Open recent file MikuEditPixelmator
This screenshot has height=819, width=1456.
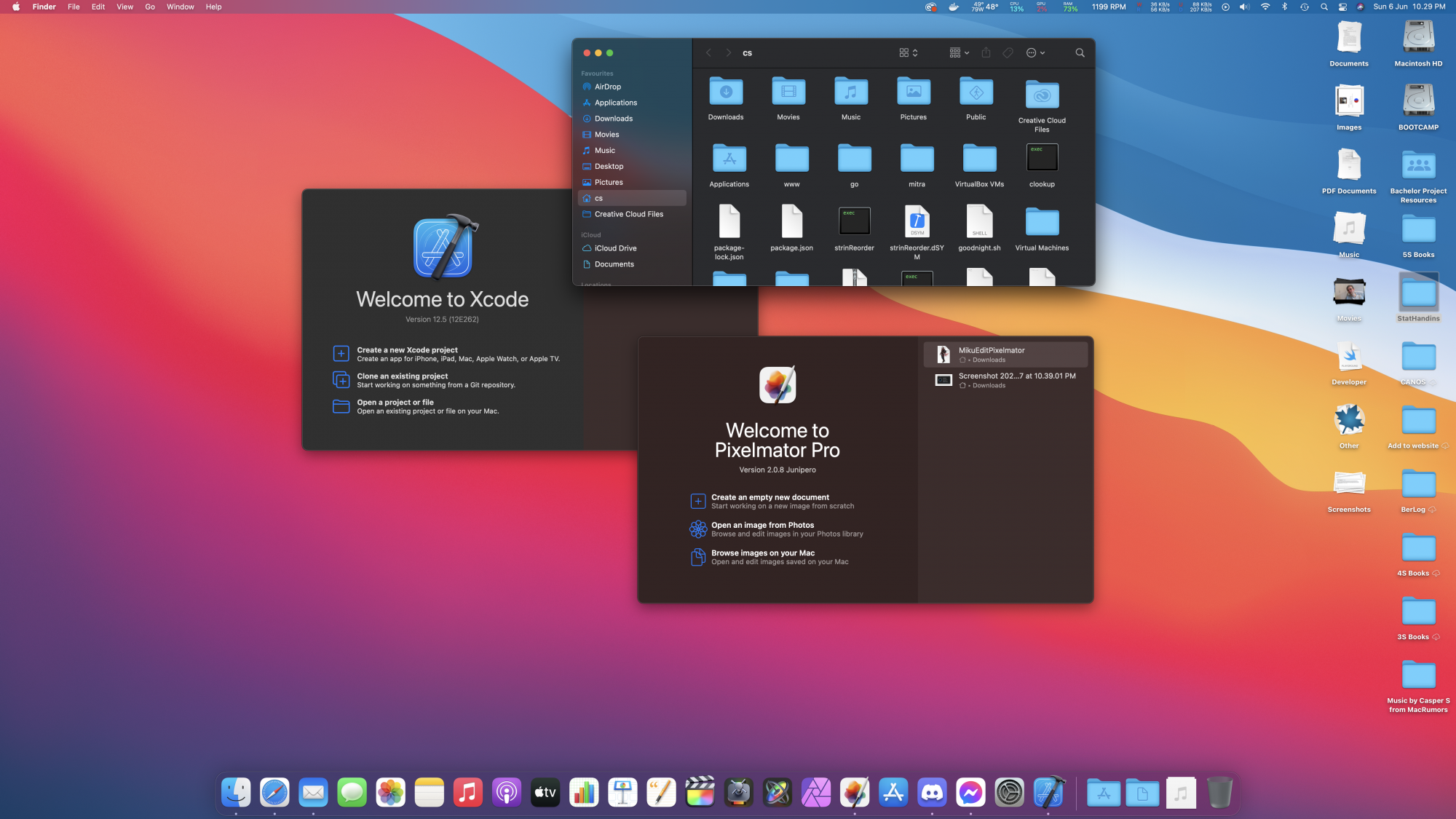click(x=1005, y=355)
